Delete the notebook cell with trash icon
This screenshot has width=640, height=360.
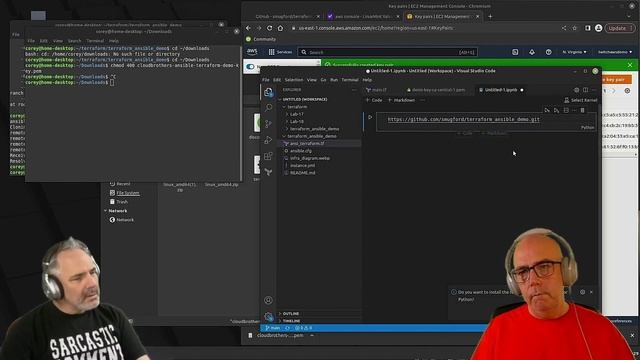[x=582, y=111]
